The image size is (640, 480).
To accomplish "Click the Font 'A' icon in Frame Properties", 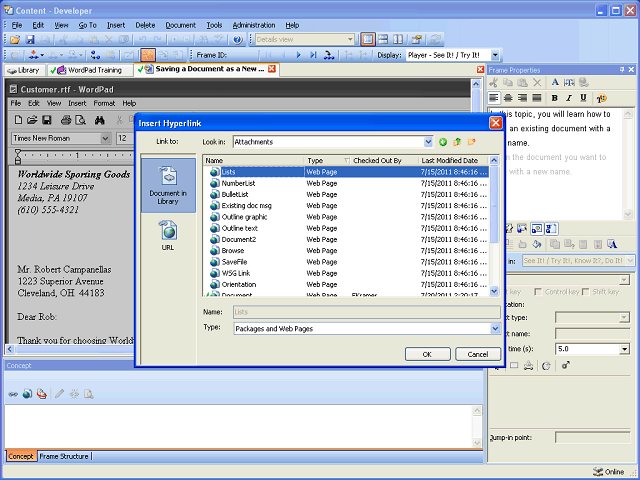I will pyautogui.click(x=555, y=82).
